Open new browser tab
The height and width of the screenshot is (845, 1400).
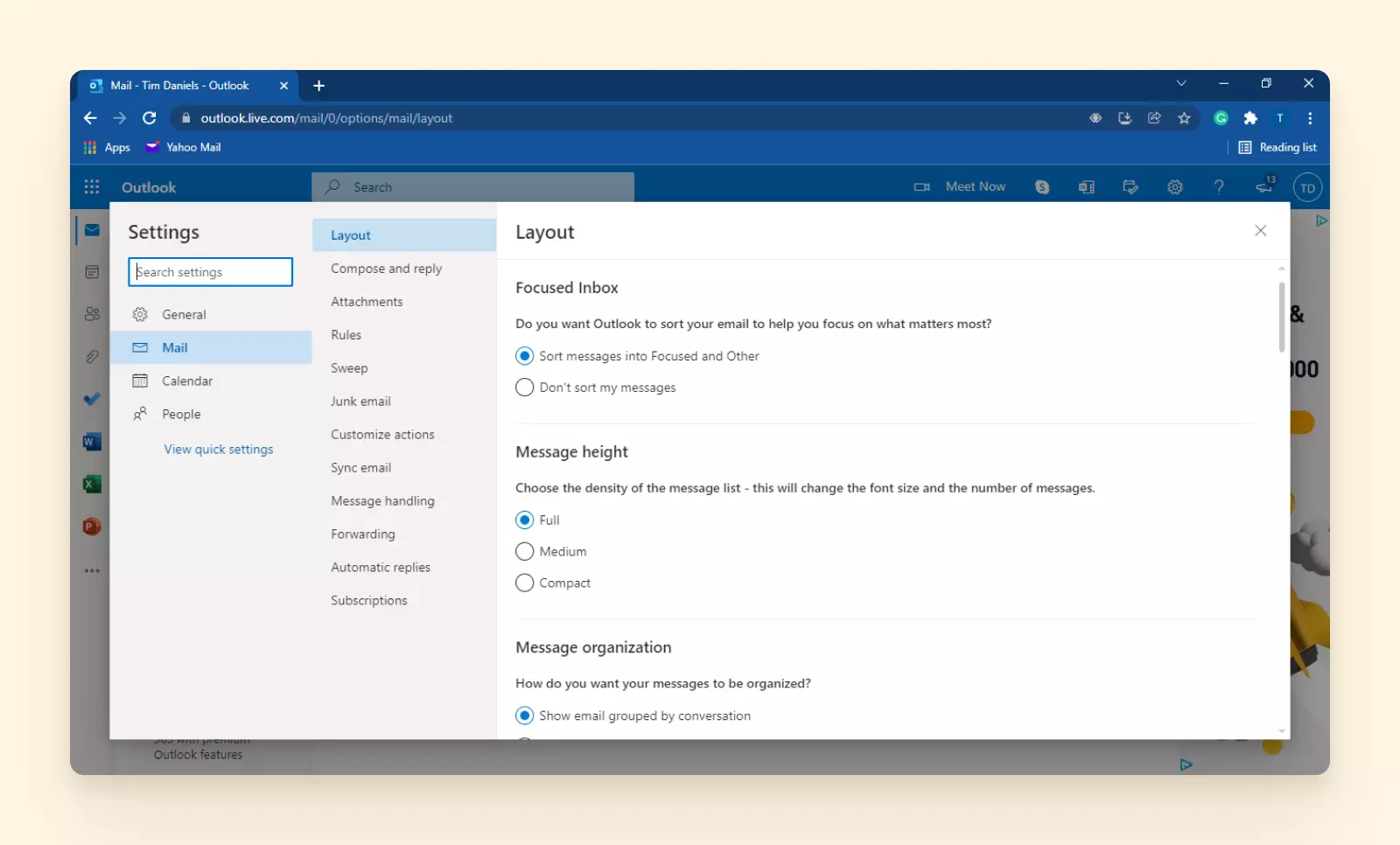(x=318, y=86)
